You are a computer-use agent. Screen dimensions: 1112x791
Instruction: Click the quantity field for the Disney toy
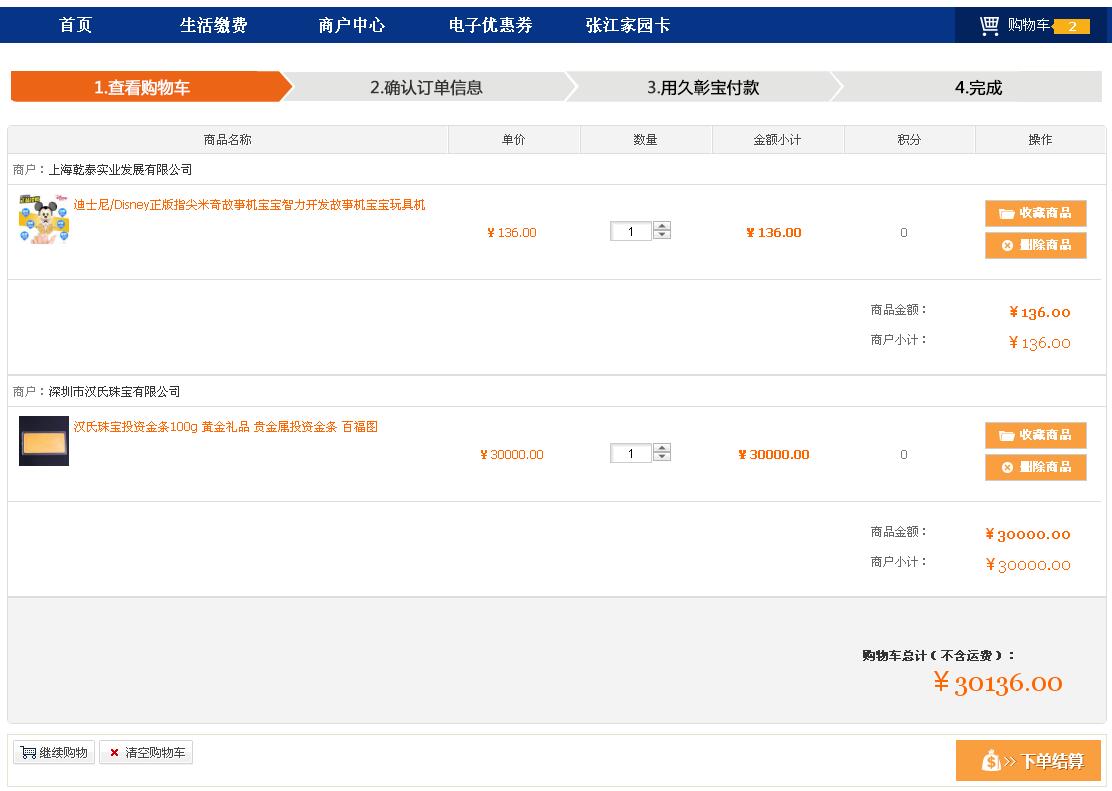click(x=630, y=231)
